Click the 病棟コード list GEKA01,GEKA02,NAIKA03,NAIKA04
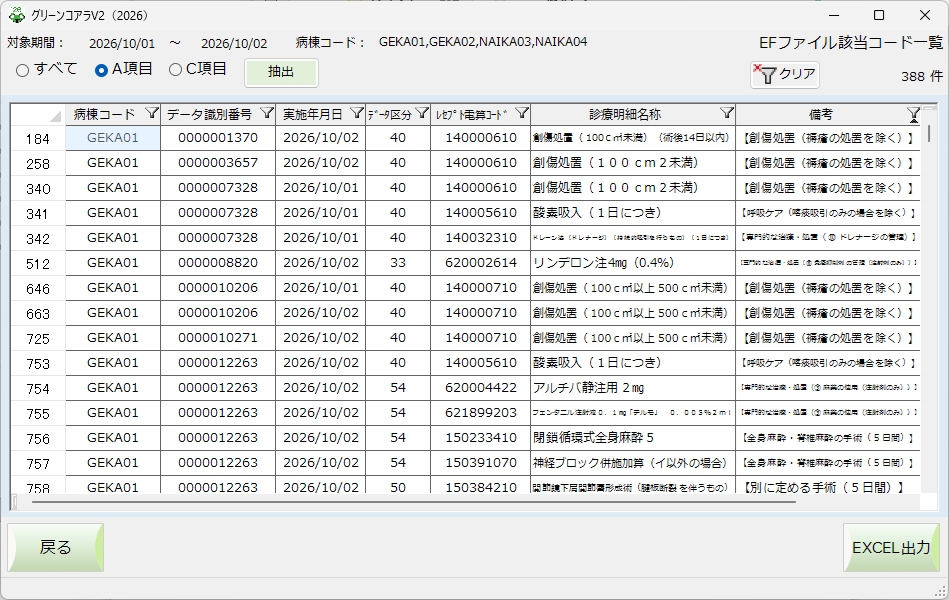949x600 pixels. [x=483, y=42]
